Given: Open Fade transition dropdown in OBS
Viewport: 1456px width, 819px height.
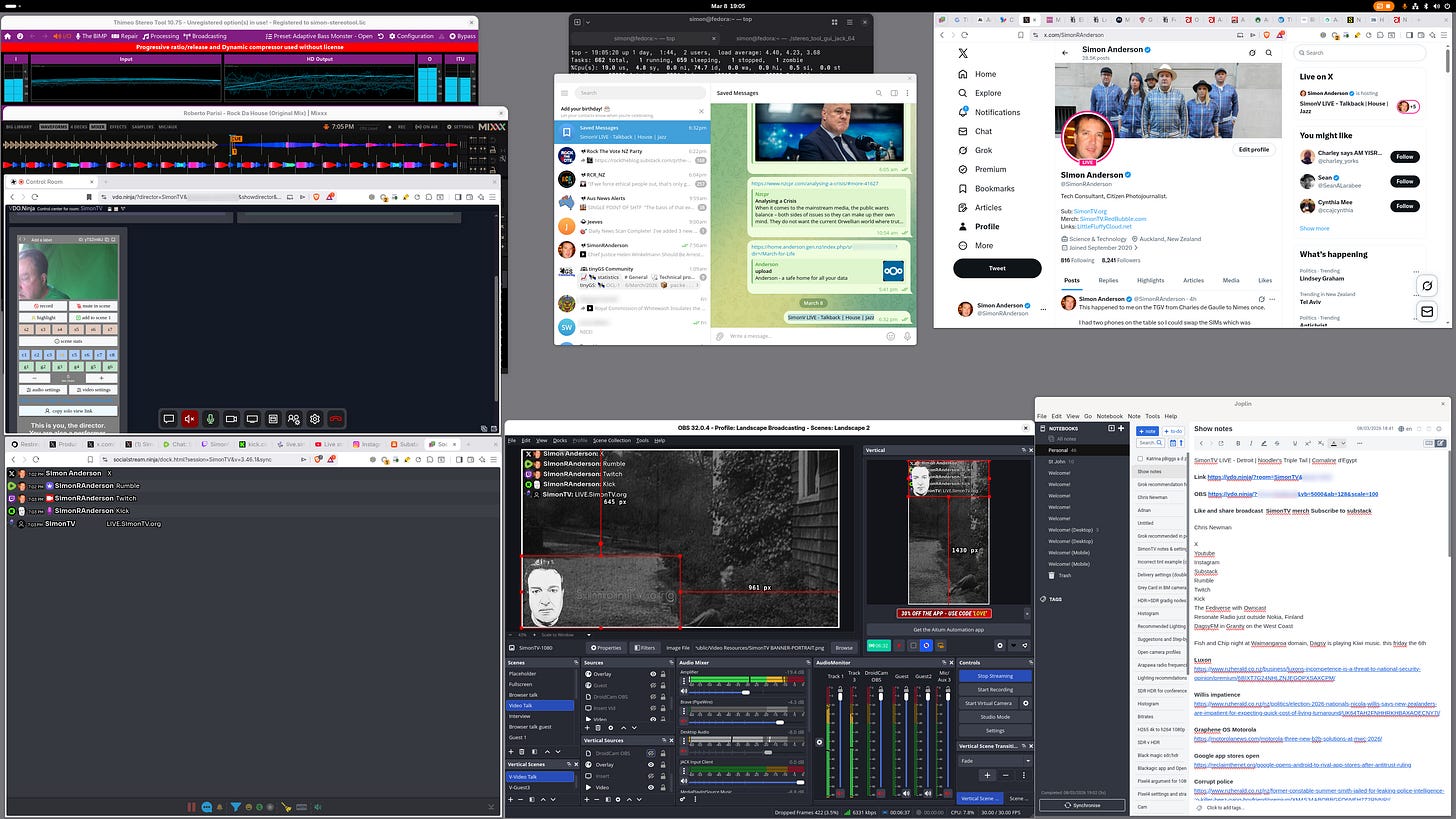Looking at the screenshot, I should pos(996,761).
